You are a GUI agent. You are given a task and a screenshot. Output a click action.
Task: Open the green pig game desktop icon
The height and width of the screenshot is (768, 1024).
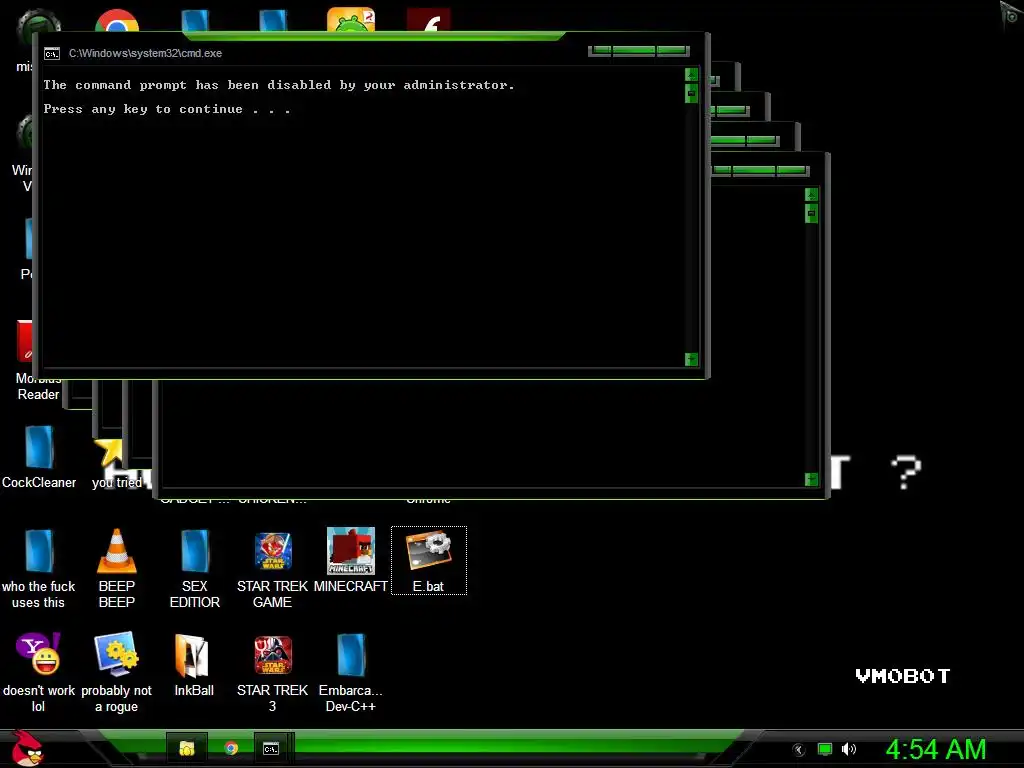click(x=351, y=20)
